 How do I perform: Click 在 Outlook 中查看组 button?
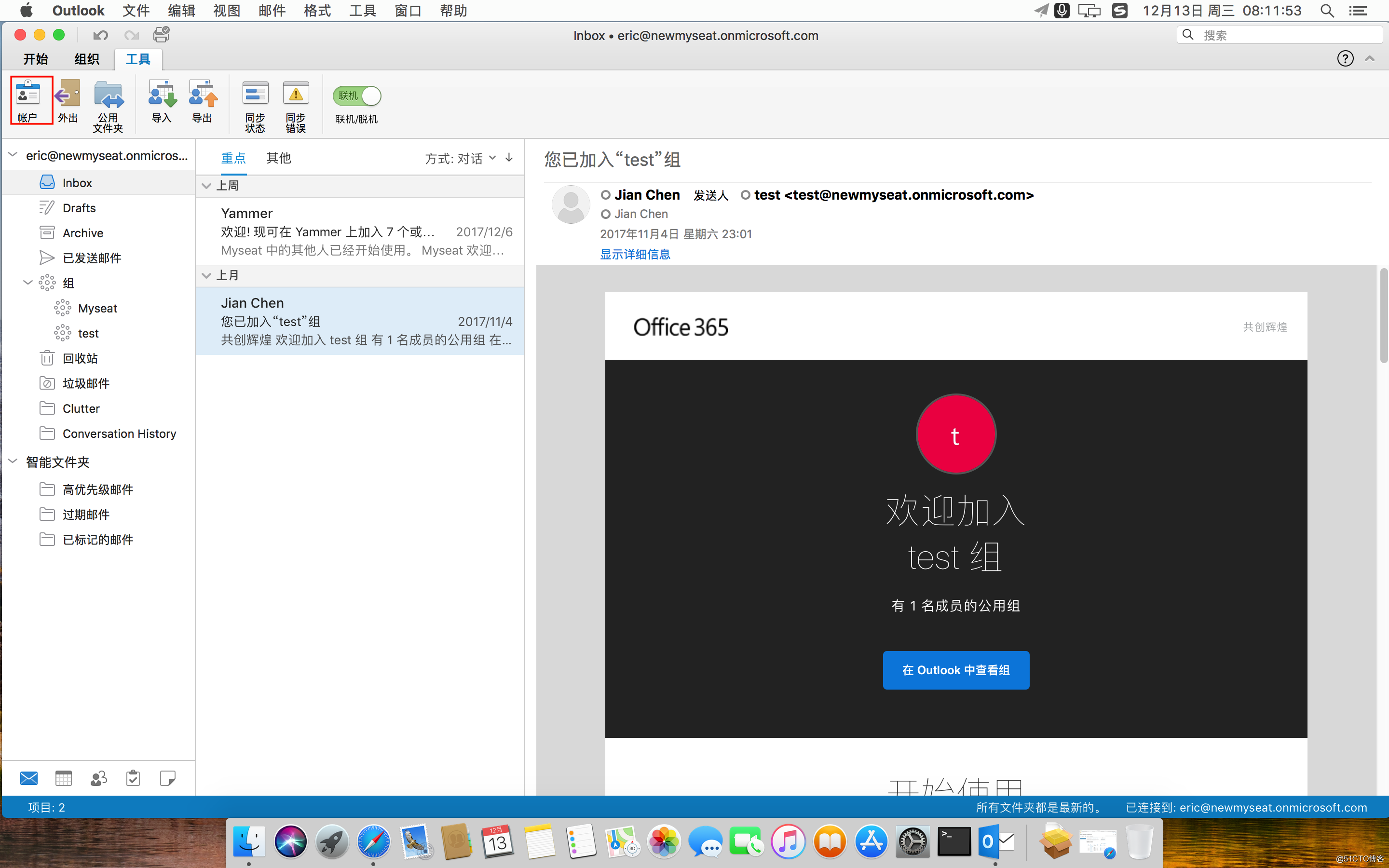(x=955, y=670)
